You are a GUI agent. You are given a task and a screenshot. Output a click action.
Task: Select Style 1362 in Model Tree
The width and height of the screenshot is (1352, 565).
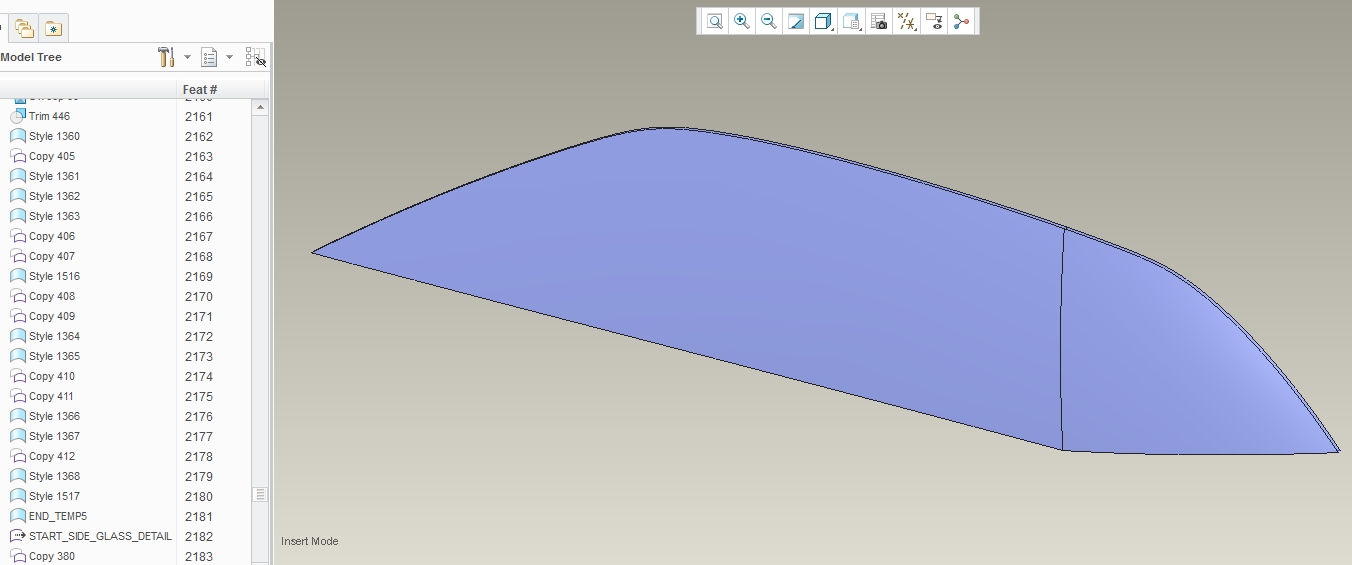54,196
